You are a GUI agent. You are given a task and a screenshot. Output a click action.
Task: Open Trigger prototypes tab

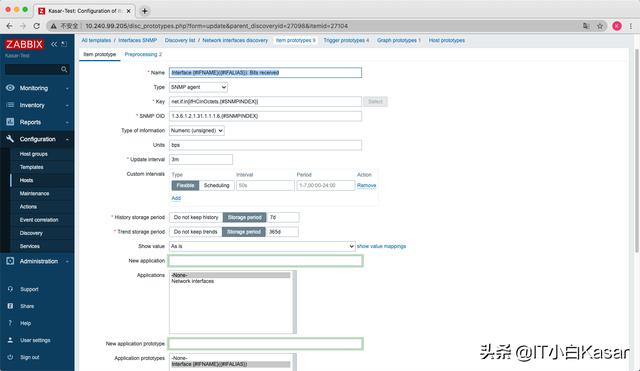[x=346, y=40]
